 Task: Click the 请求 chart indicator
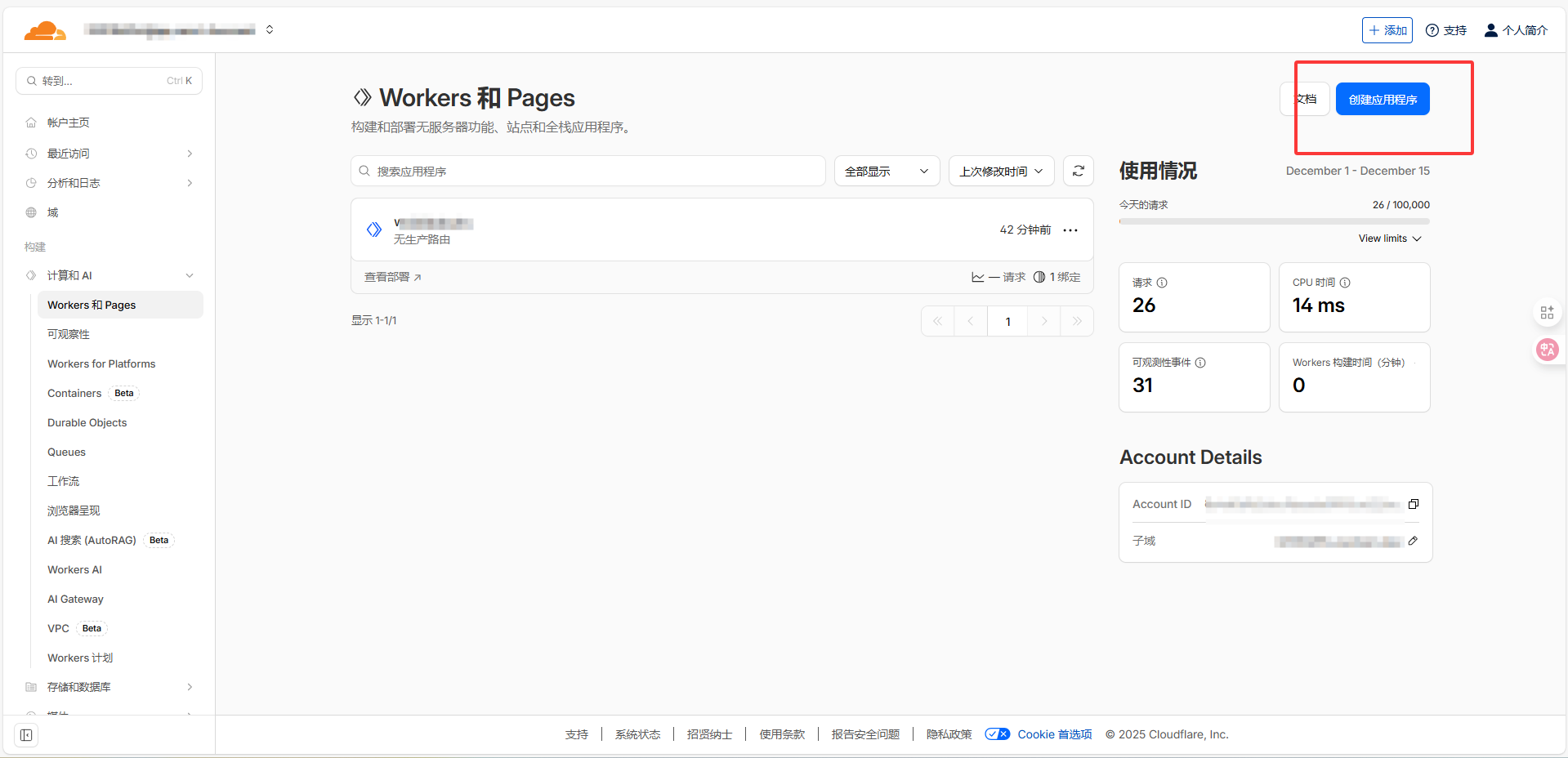(x=998, y=277)
